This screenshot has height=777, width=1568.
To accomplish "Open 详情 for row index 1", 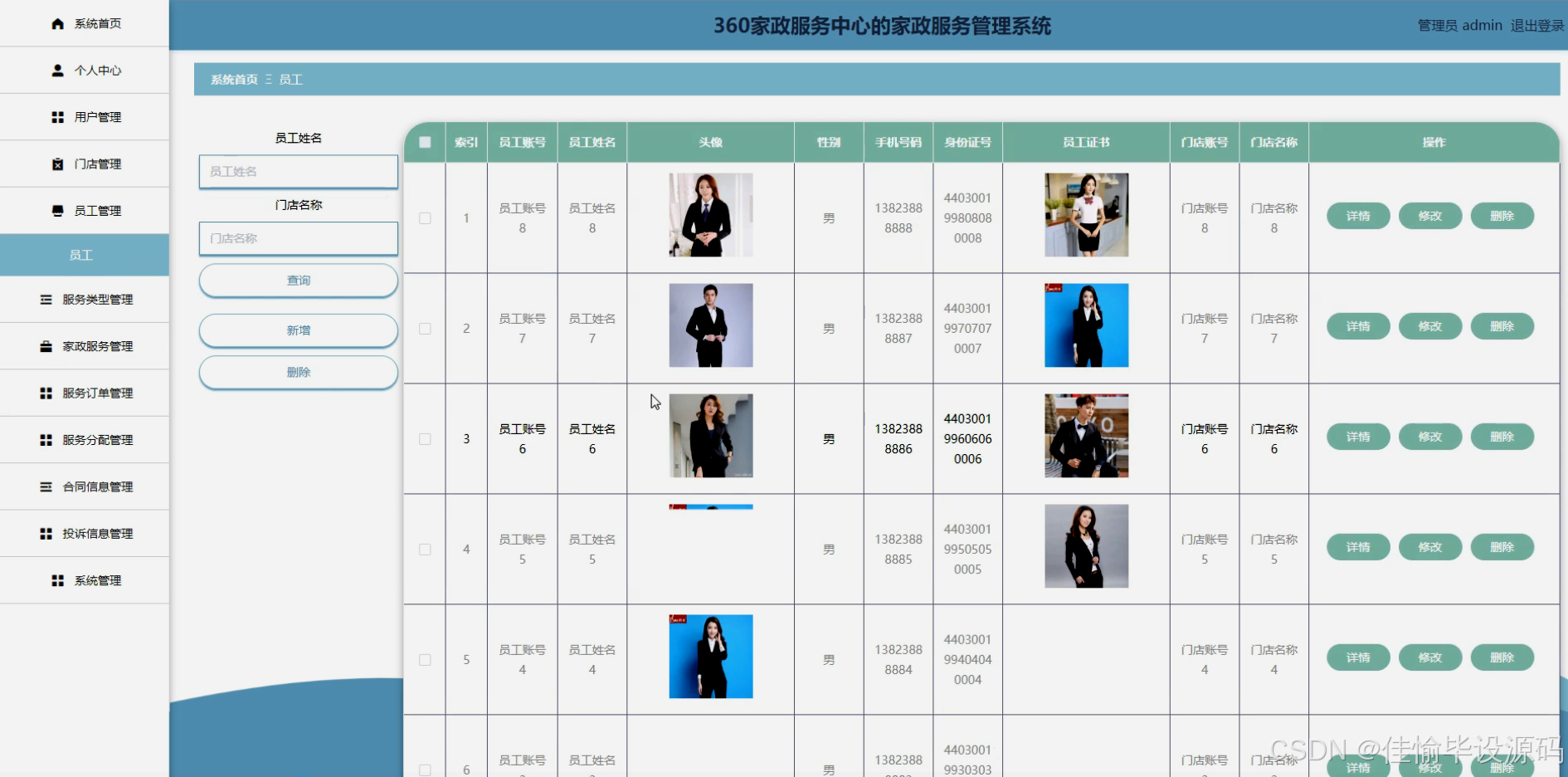I will coord(1358,216).
